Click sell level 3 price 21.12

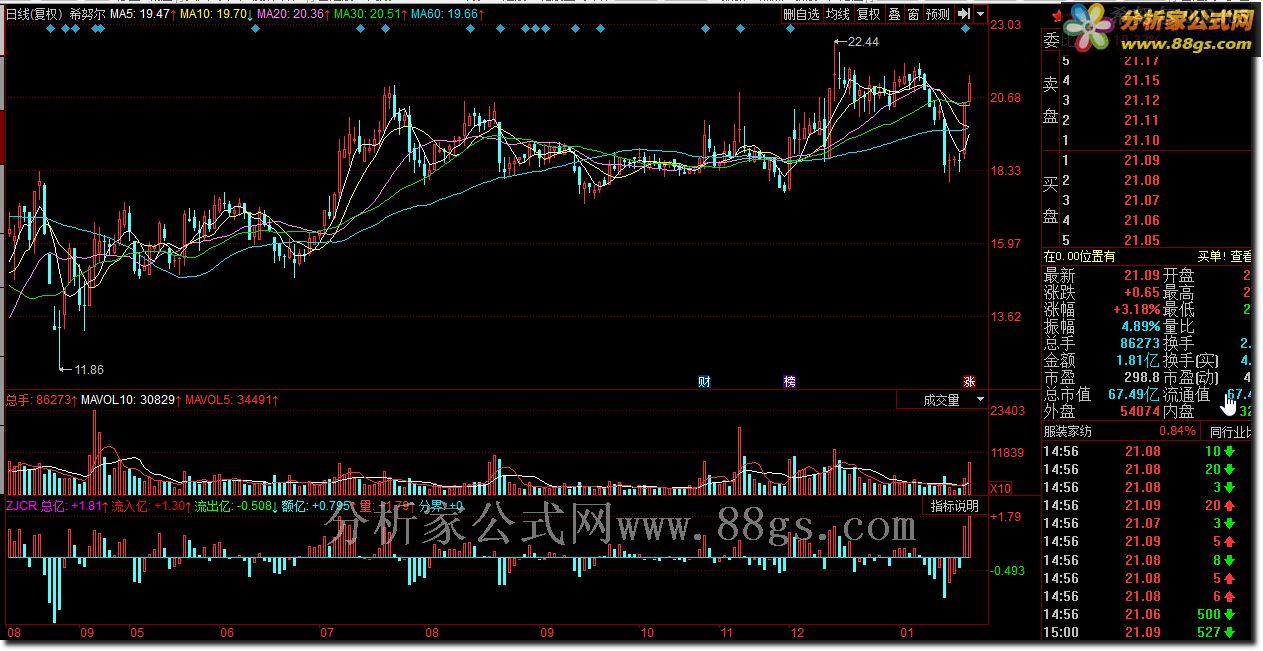[x=1141, y=100]
